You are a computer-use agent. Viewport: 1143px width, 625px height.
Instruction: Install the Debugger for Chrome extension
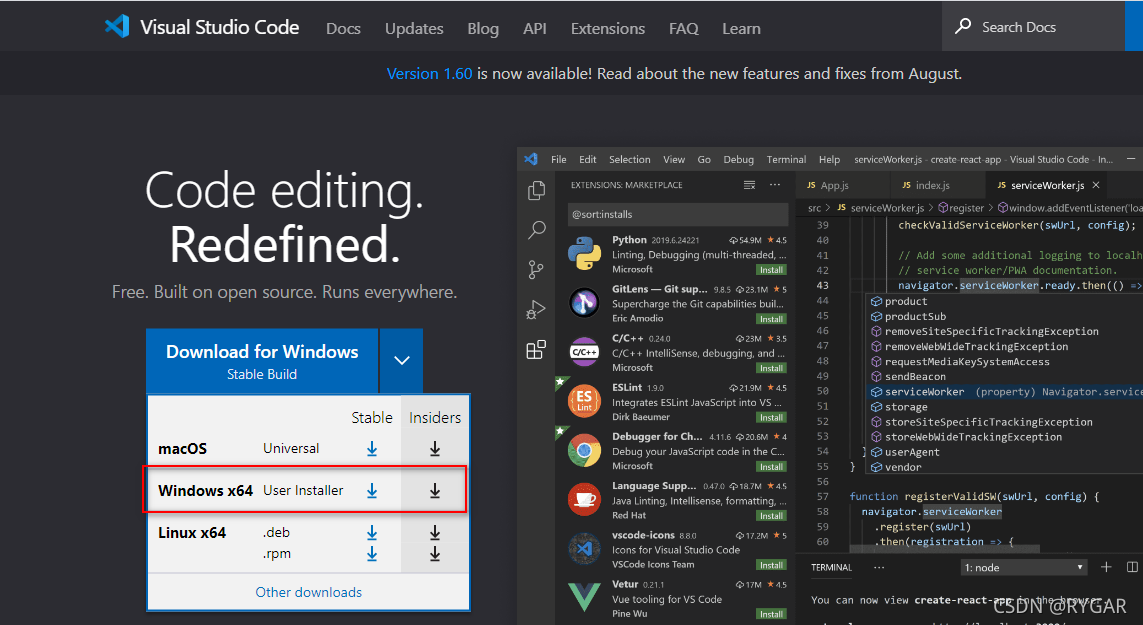coord(771,467)
